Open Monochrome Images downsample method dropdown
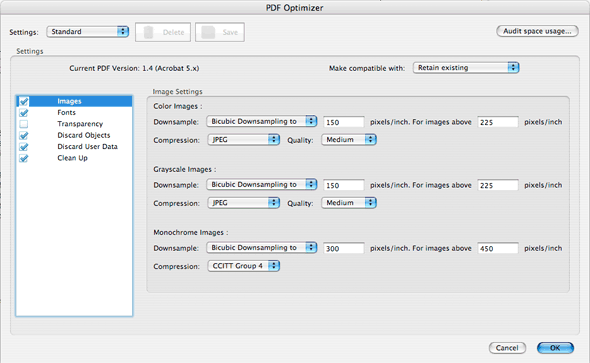Image resolution: width=590 pixels, height=363 pixels. coord(262,248)
